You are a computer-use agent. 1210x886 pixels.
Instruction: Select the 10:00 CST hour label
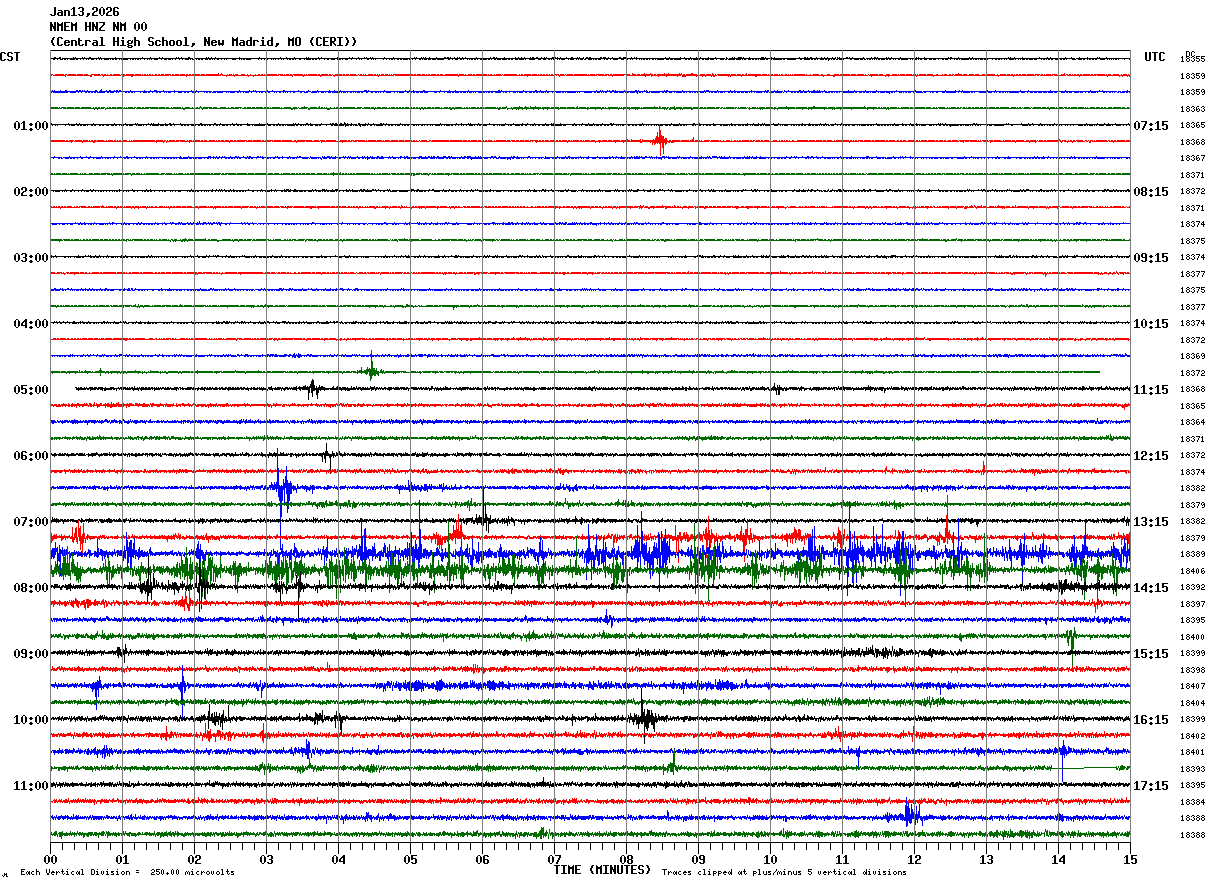pos(31,720)
